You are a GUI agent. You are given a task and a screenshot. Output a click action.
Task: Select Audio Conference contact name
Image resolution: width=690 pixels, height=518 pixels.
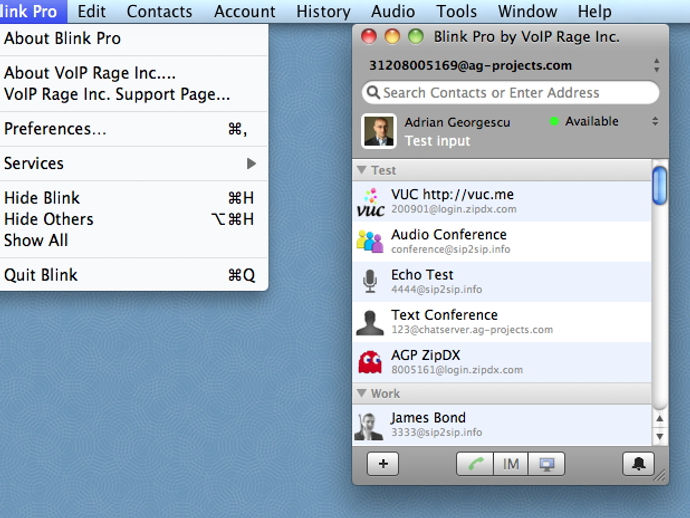[x=449, y=234]
